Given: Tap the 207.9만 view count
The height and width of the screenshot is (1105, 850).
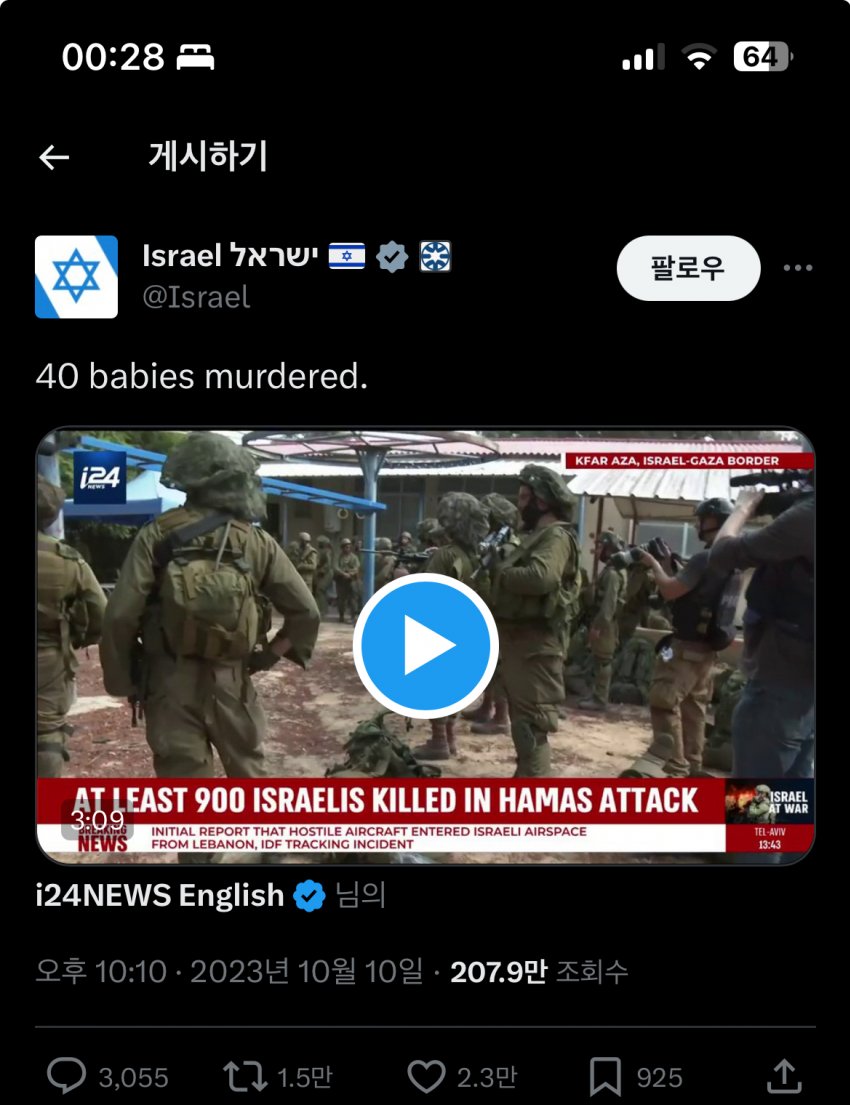Looking at the screenshot, I should pos(498,972).
